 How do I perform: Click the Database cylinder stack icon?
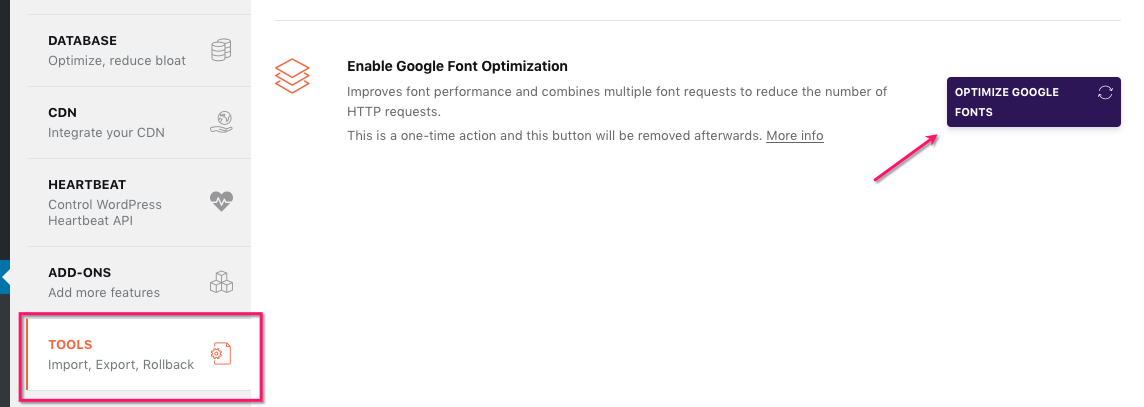[221, 50]
